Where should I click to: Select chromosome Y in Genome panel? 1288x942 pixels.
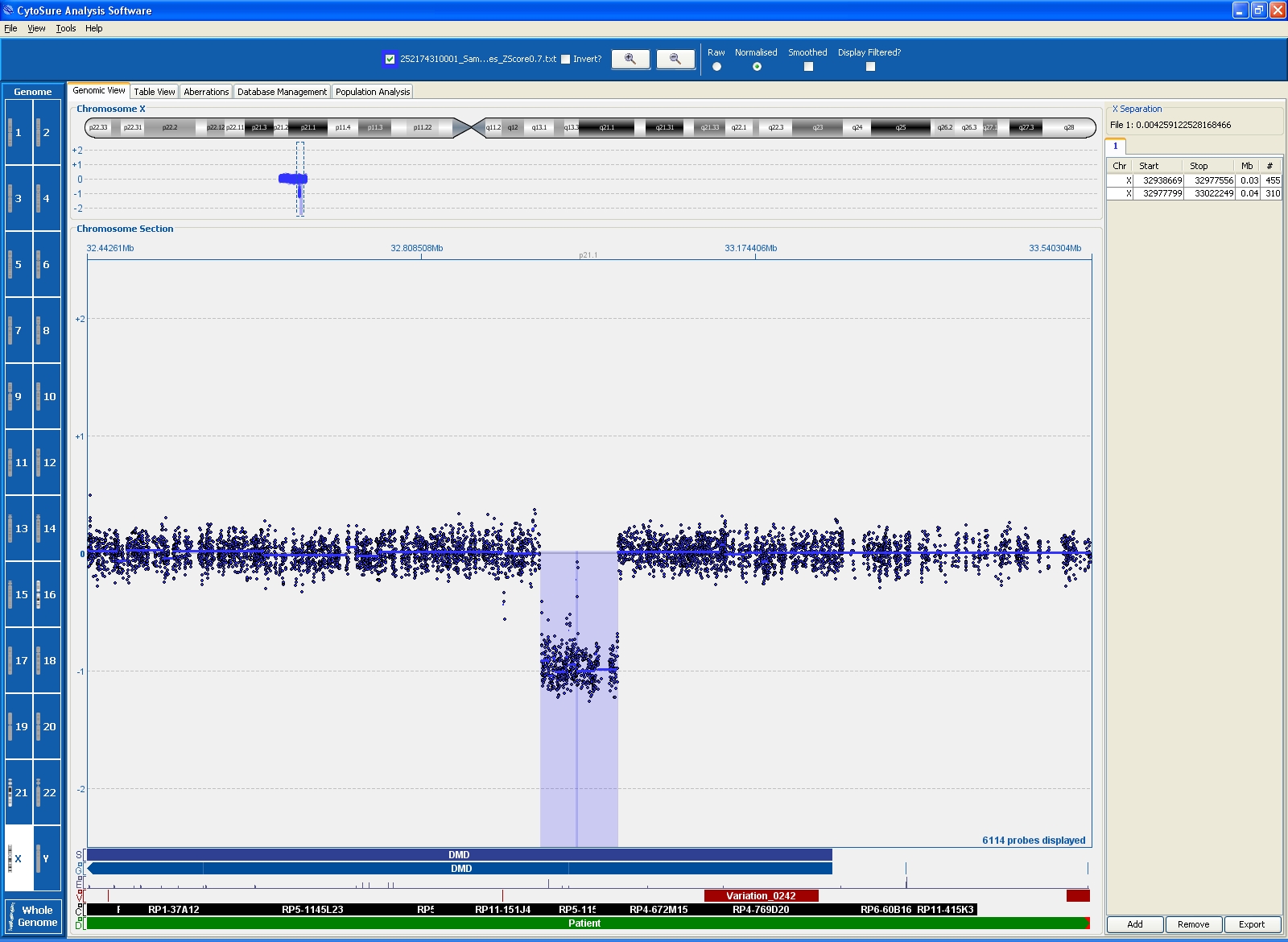click(47, 858)
